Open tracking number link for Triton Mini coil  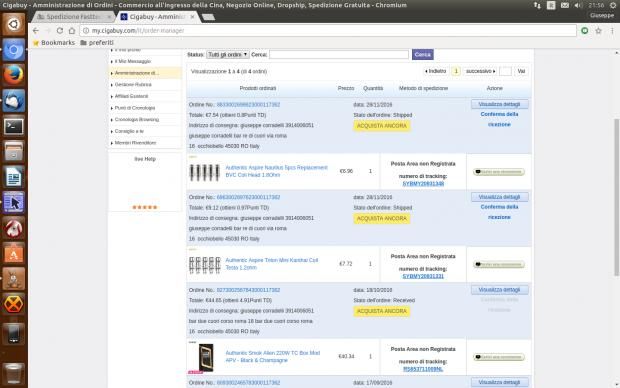(x=423, y=276)
